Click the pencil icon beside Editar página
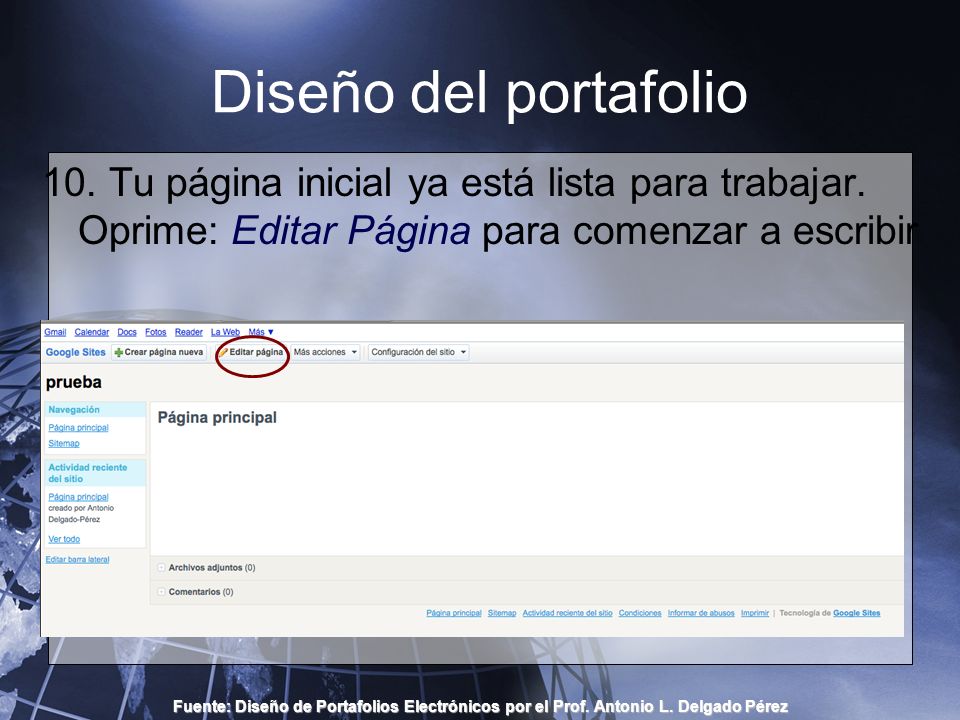960x720 pixels. (x=224, y=353)
